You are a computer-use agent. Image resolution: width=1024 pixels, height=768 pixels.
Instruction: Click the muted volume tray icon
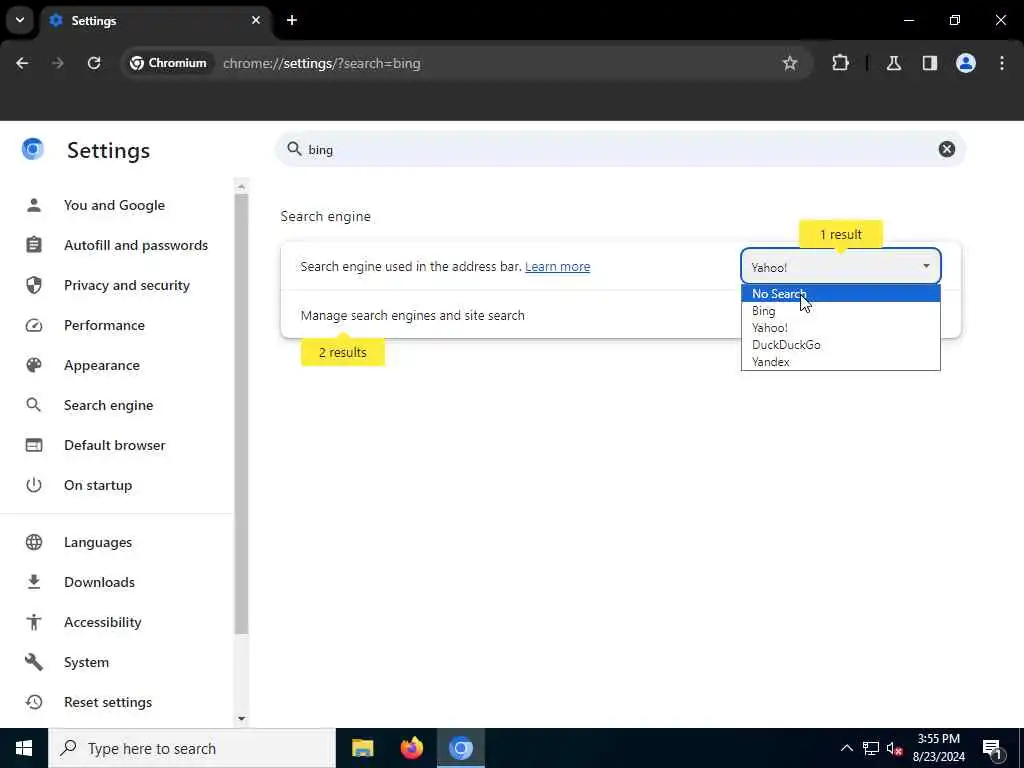(895, 748)
